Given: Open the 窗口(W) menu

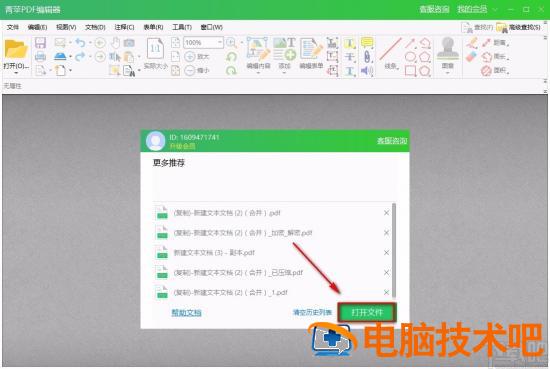Looking at the screenshot, I should 211,27.
